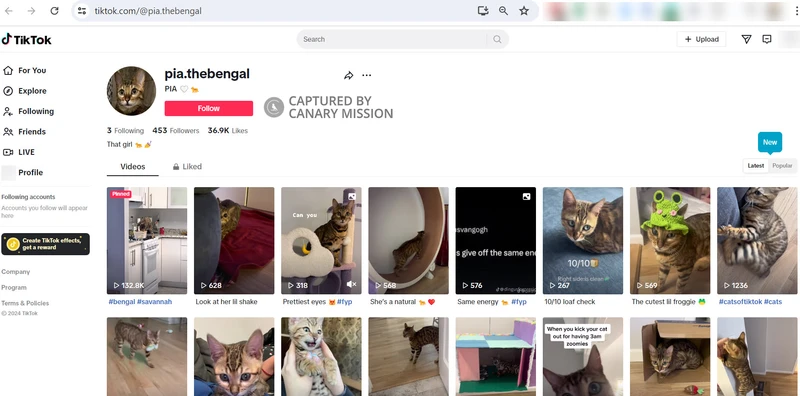Open the browser three-dot menu

[796, 11]
